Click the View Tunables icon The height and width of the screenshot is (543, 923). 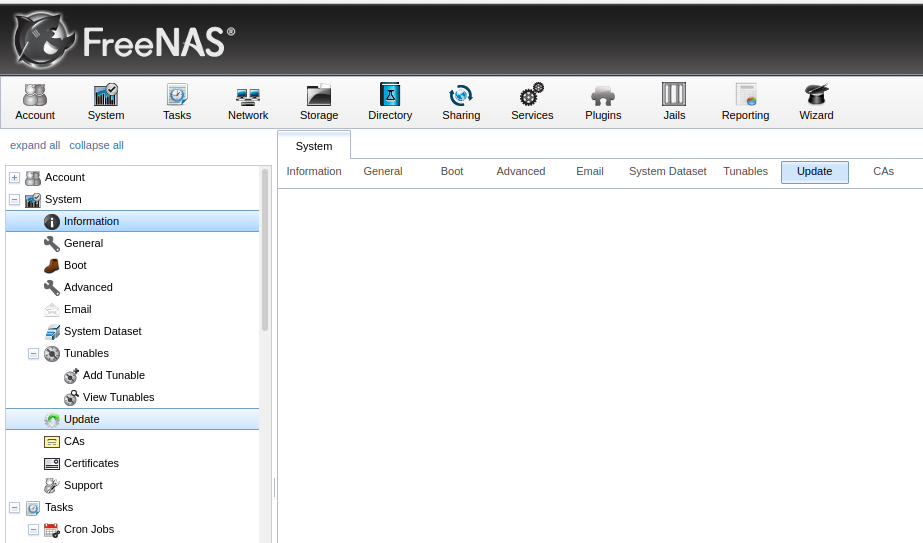coord(71,398)
